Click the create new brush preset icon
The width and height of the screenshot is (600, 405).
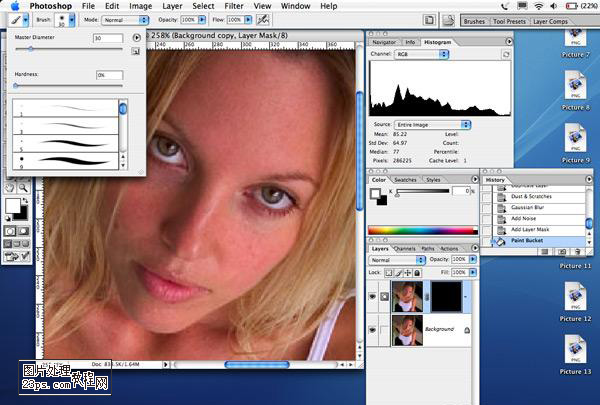click(x=135, y=51)
